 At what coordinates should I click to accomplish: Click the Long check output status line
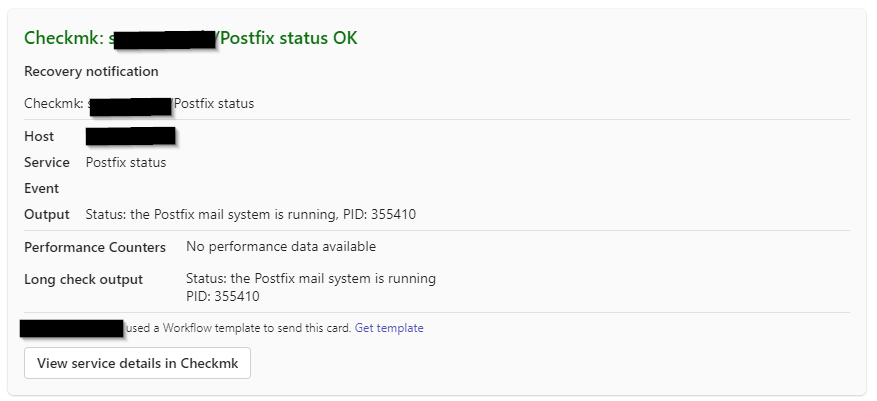311,279
